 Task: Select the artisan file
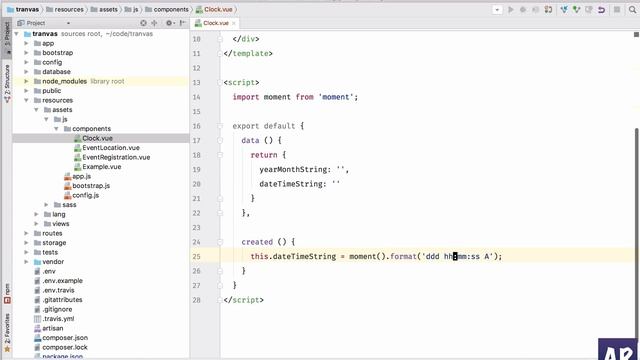(49, 328)
